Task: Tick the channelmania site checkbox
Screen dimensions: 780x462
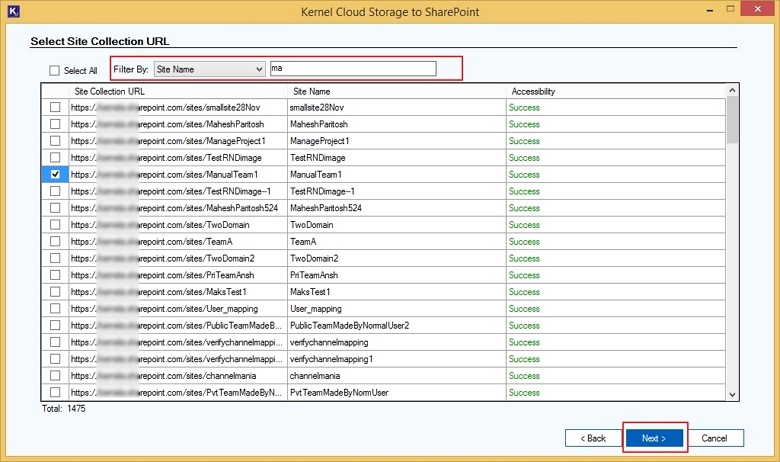Action: pyautogui.click(x=55, y=375)
